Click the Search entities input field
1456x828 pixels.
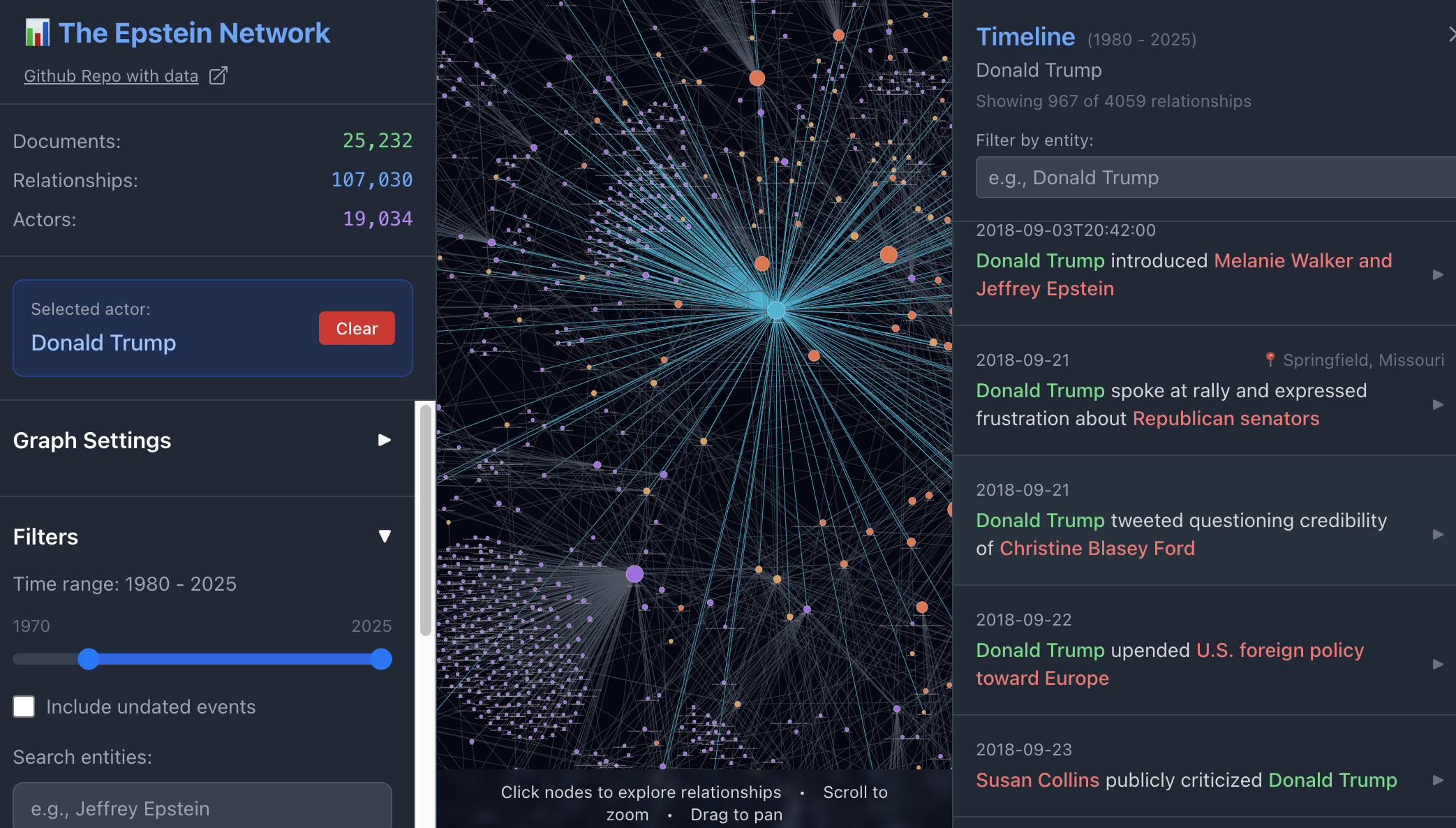(x=202, y=808)
